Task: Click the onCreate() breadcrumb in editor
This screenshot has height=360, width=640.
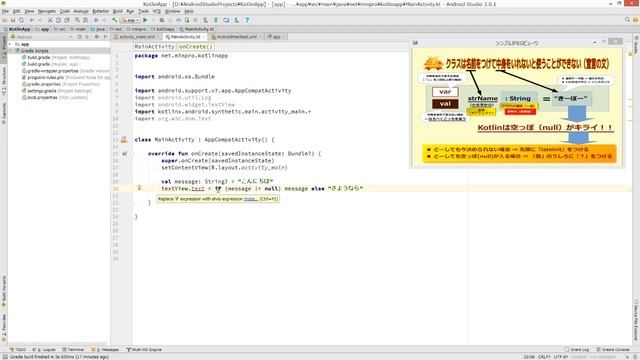Action: pos(196,47)
